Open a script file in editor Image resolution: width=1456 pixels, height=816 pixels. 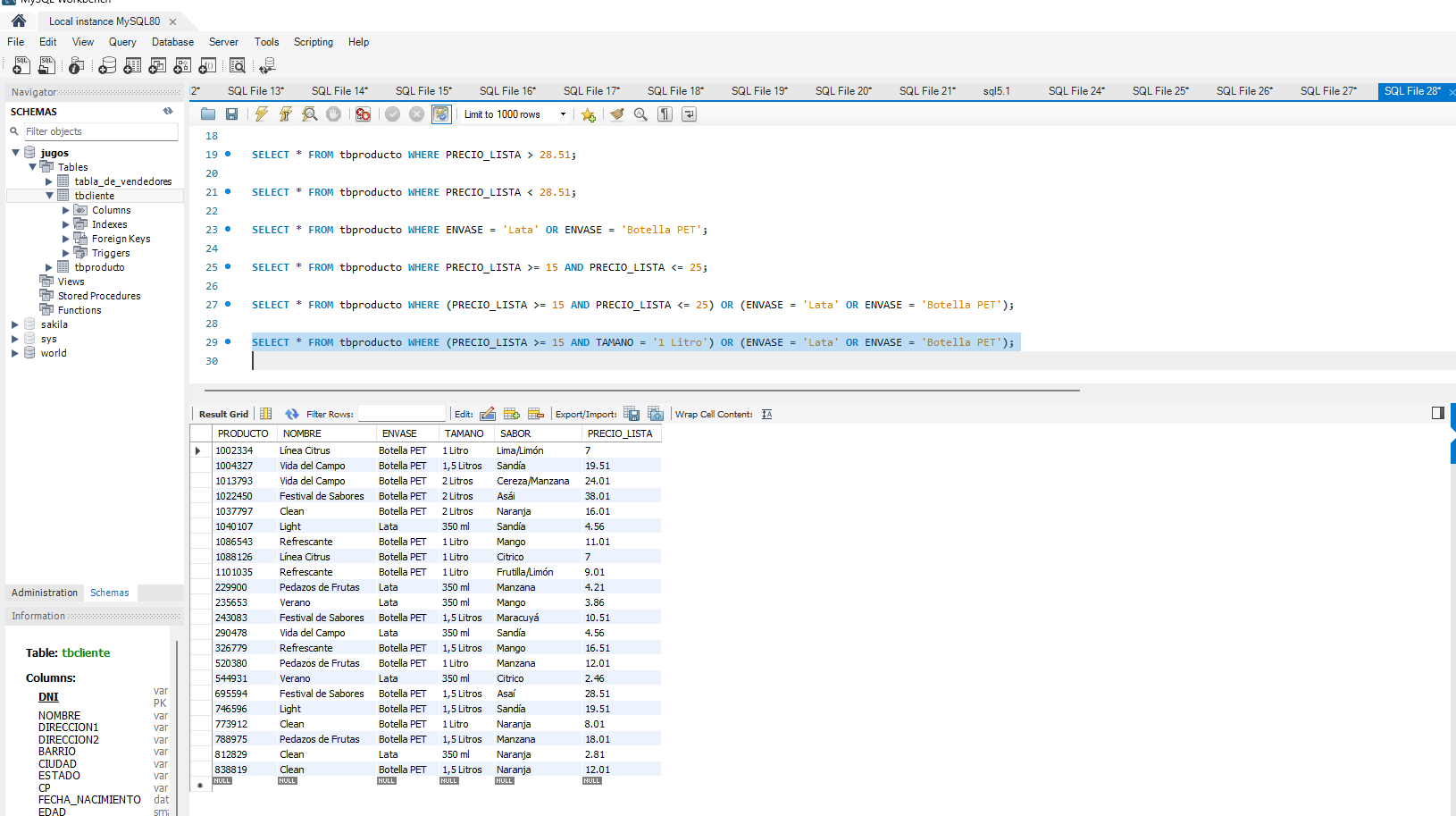tap(208, 114)
